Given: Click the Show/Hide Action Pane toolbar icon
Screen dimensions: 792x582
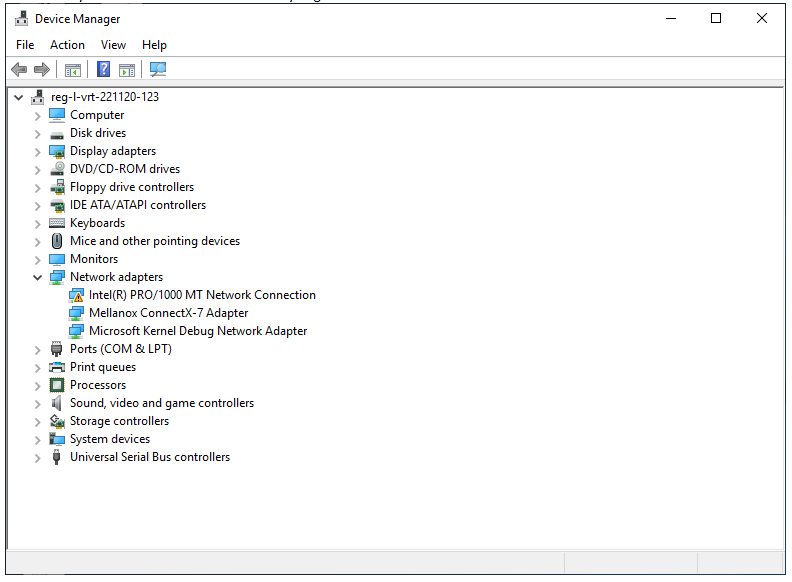Looking at the screenshot, I should tap(127, 69).
